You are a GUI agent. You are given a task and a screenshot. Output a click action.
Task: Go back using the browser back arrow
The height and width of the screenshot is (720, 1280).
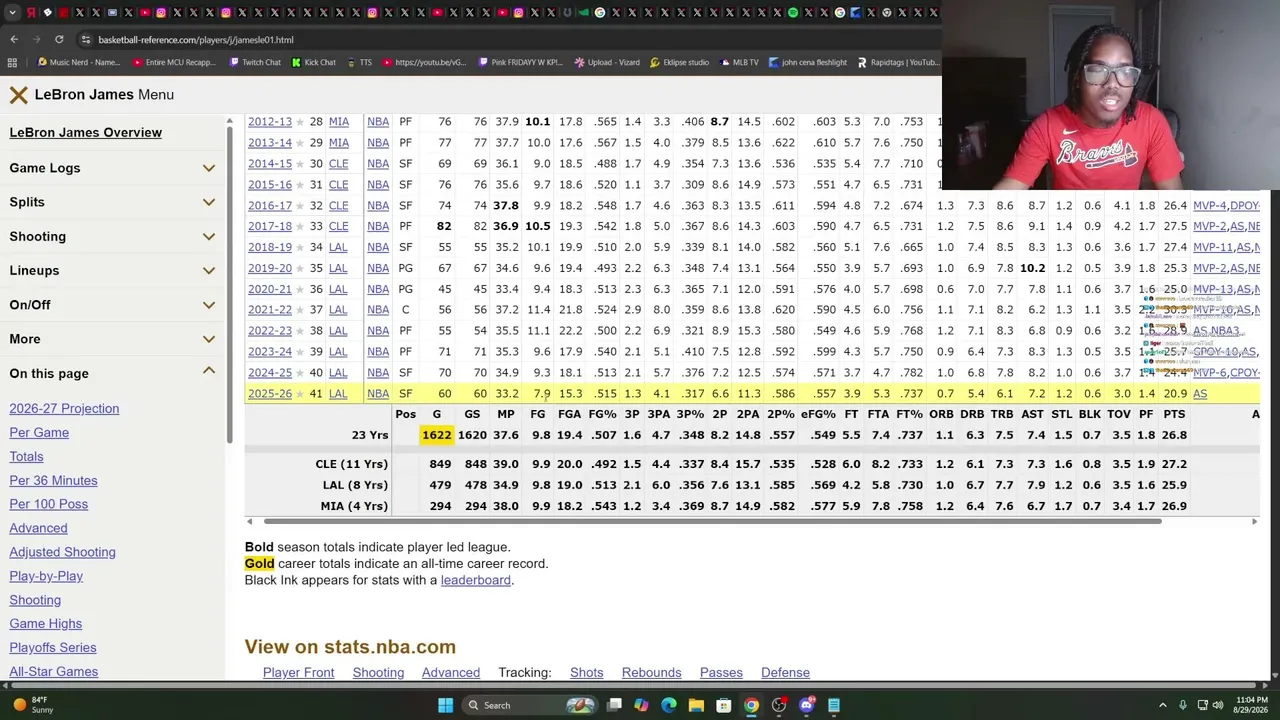point(14,40)
